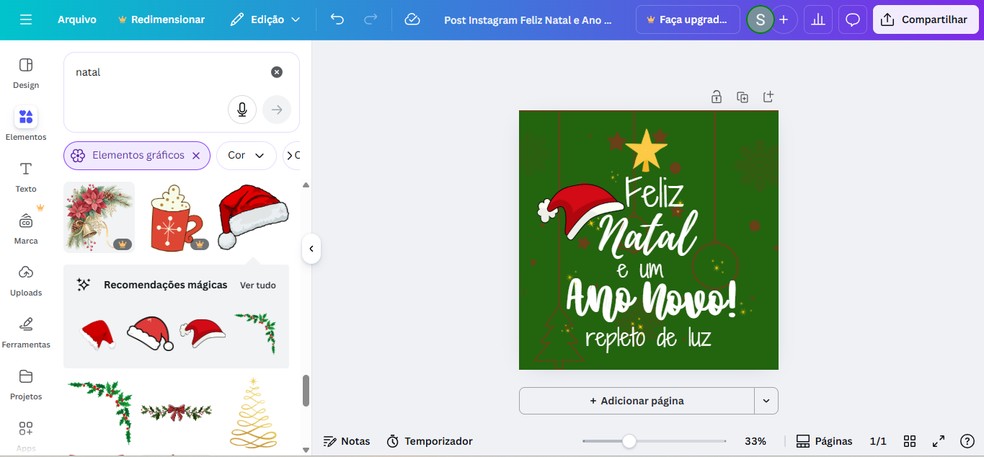Click the Recomendações mágicas heading
Viewport: 984px width, 457px height.
click(x=165, y=285)
